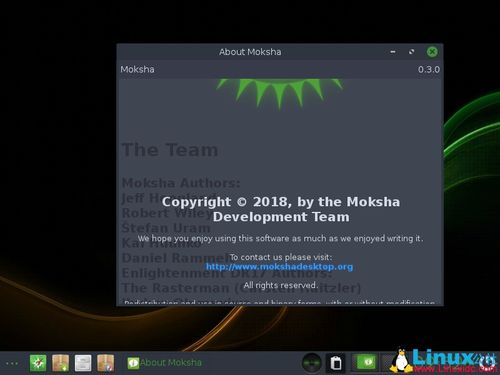Switch to the green active pager desktop
This screenshot has height=375, width=500.
tap(366, 362)
